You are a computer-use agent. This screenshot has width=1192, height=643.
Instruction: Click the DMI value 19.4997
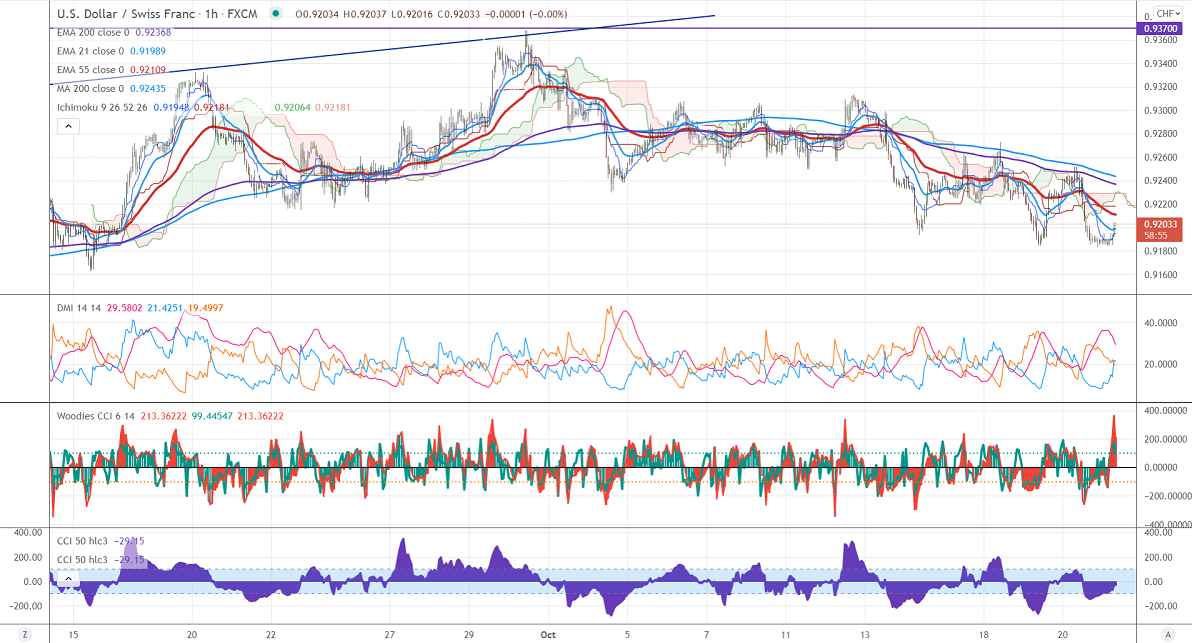(x=206, y=308)
